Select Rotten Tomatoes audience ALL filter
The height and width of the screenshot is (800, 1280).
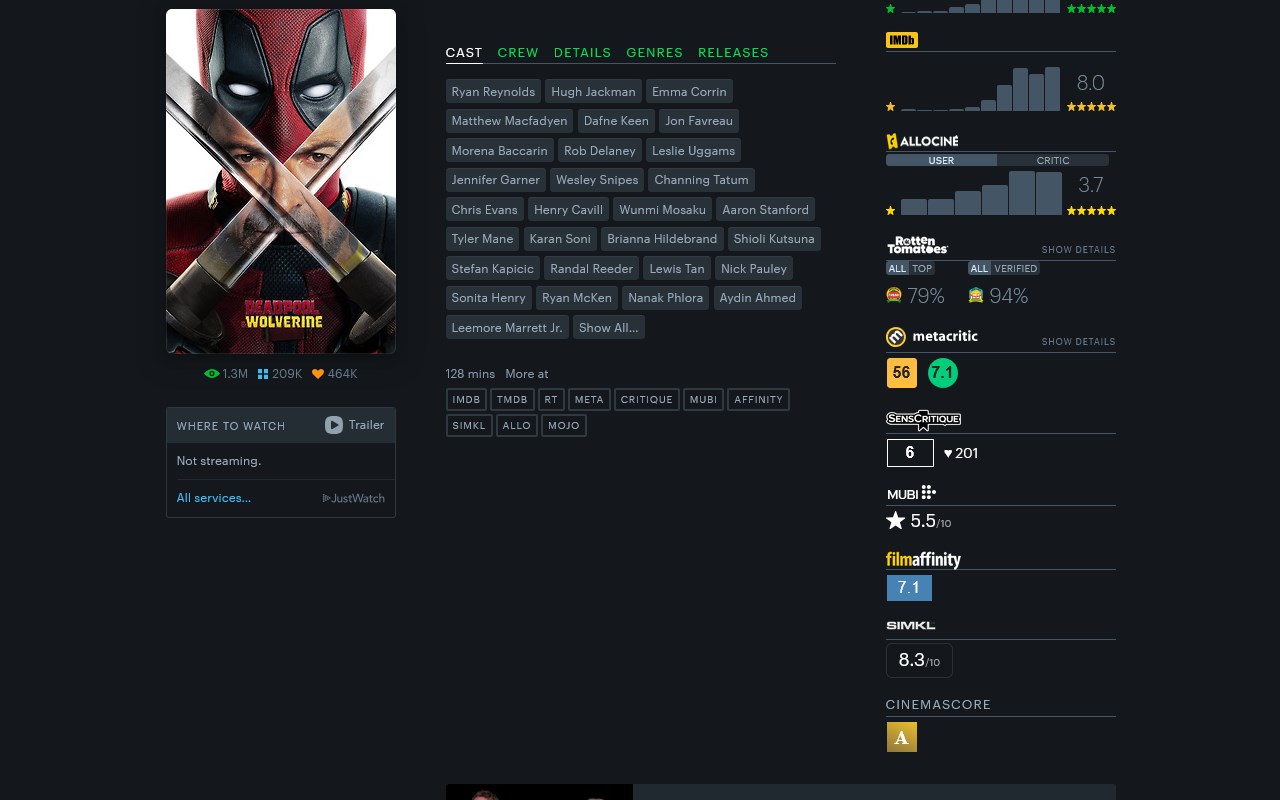(x=979, y=268)
